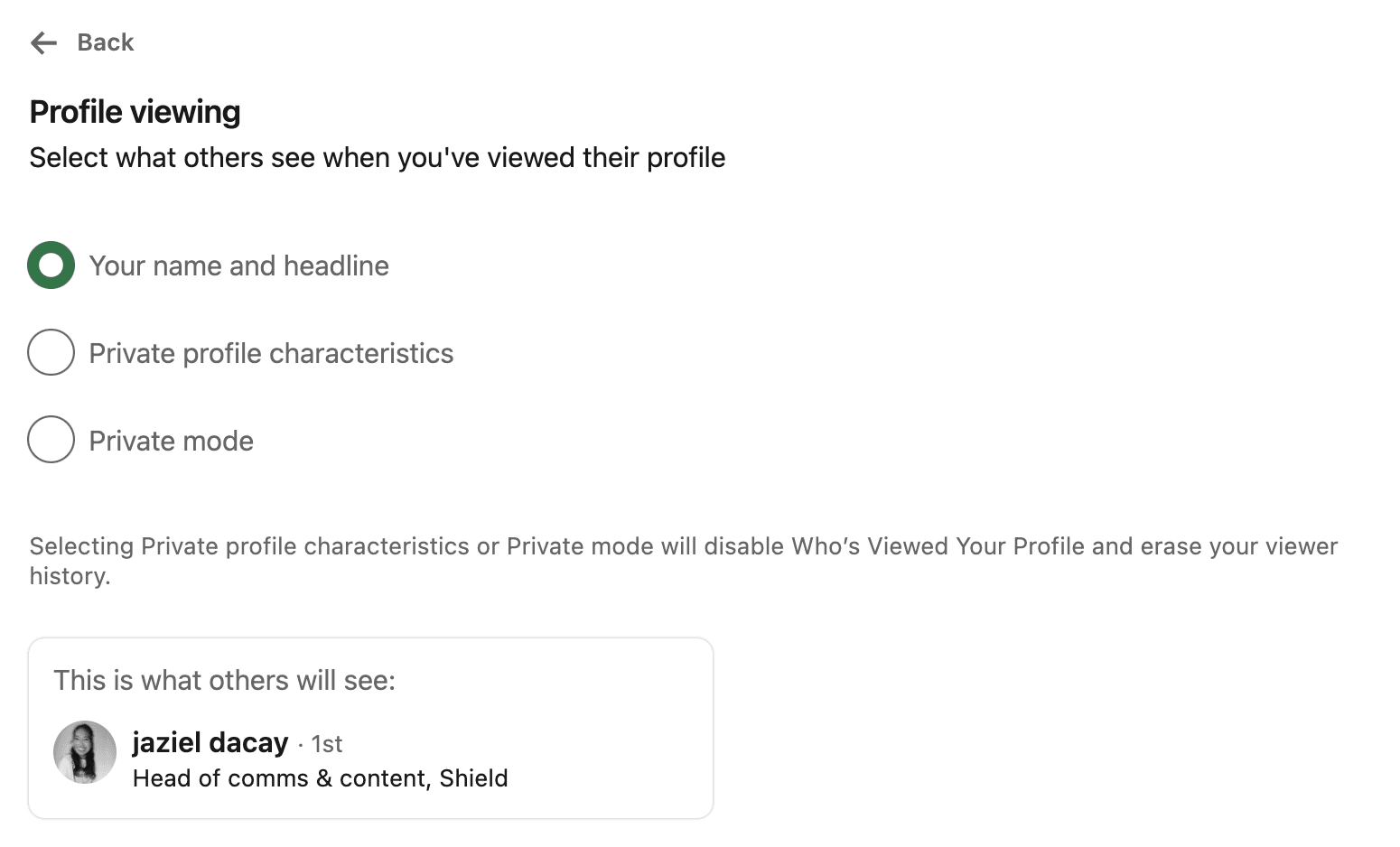
Task: Choose the "Private profile characteristics" radio button
Action: click(x=51, y=352)
